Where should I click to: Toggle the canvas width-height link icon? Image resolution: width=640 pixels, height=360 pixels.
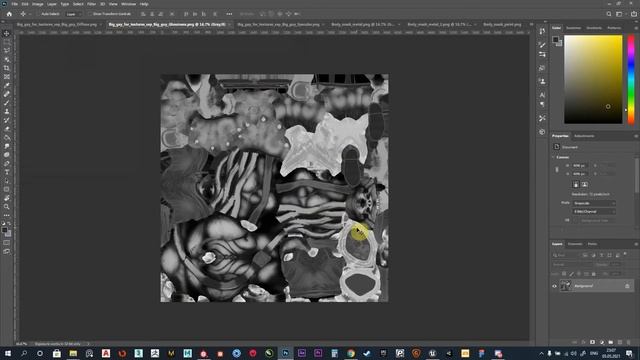coord(557,169)
